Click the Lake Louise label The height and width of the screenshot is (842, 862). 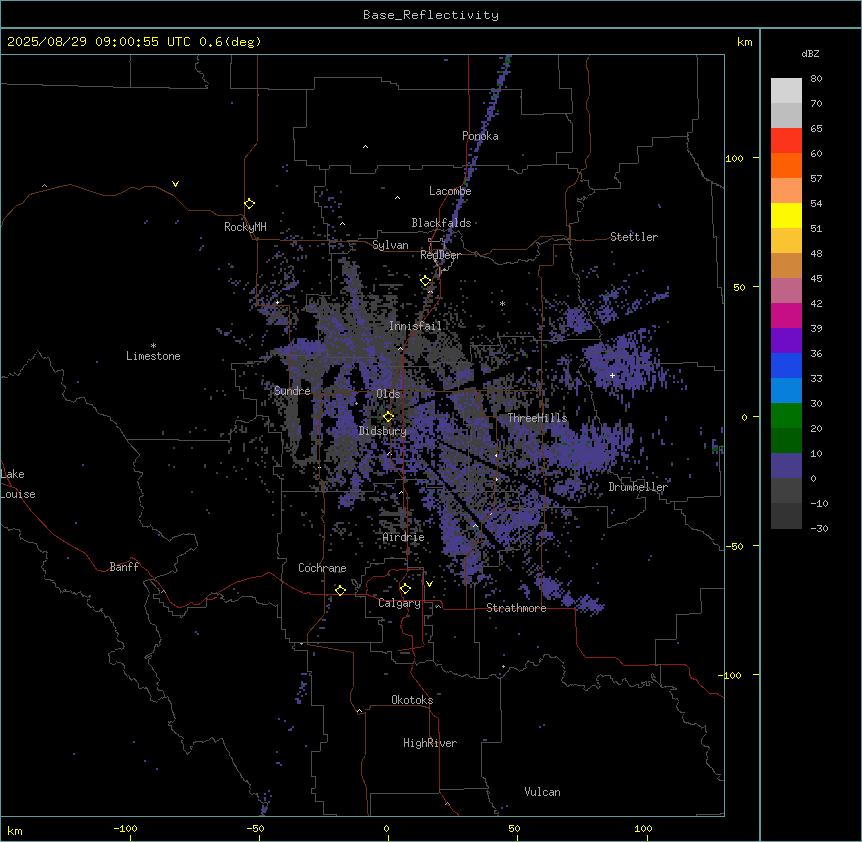16,484
